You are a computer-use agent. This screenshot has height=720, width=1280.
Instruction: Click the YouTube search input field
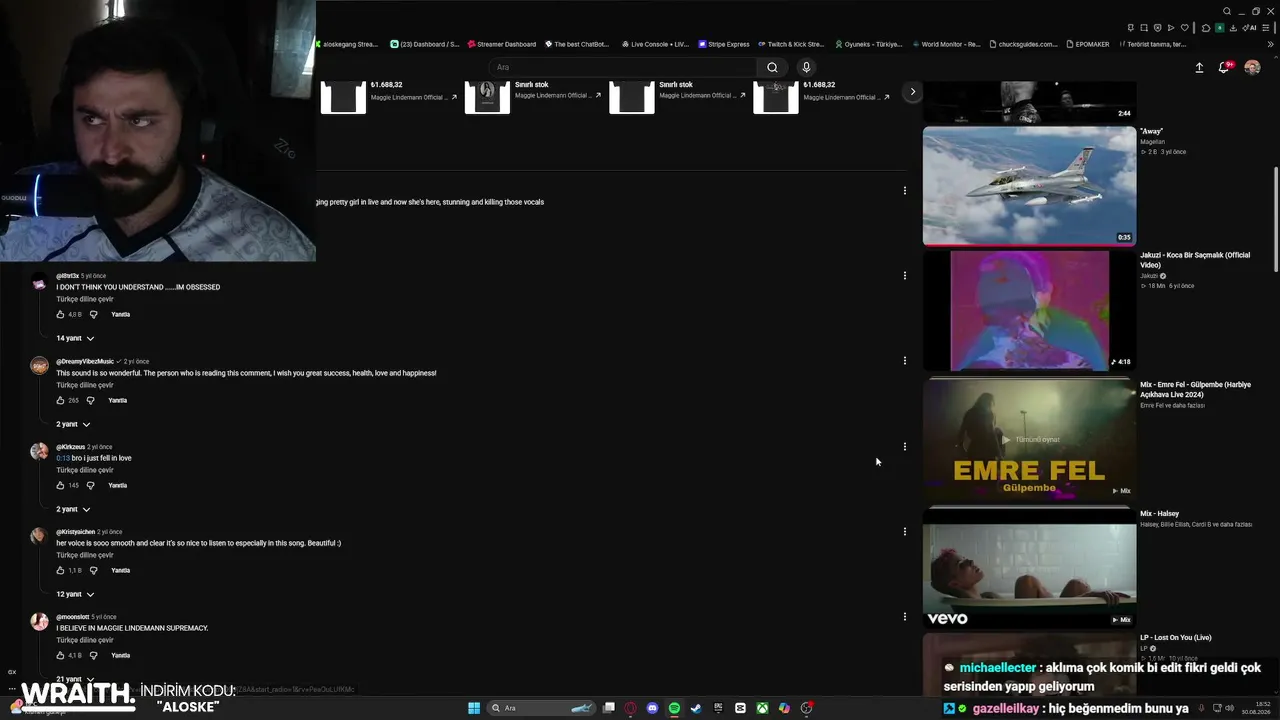coord(623,67)
